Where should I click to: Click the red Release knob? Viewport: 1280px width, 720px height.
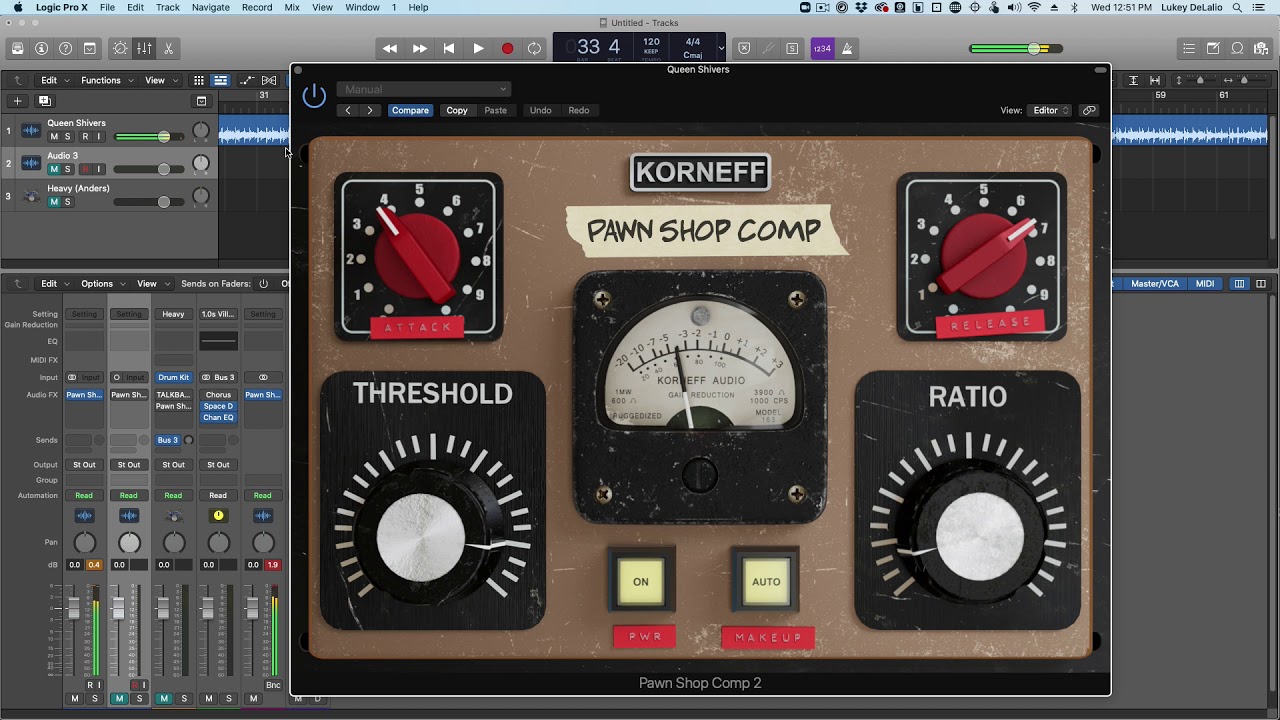(x=984, y=256)
